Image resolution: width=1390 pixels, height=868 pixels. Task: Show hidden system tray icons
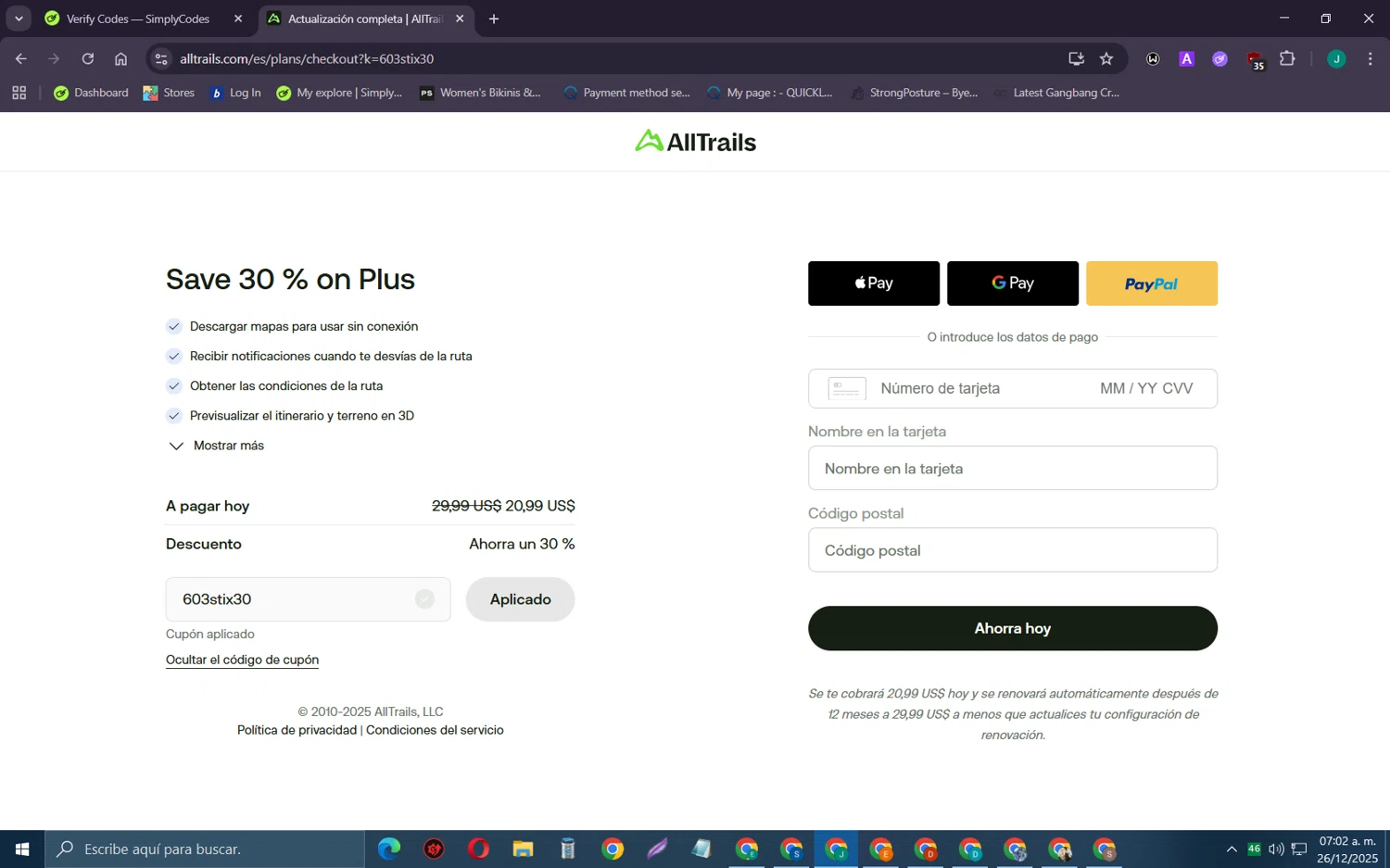[x=1232, y=849]
